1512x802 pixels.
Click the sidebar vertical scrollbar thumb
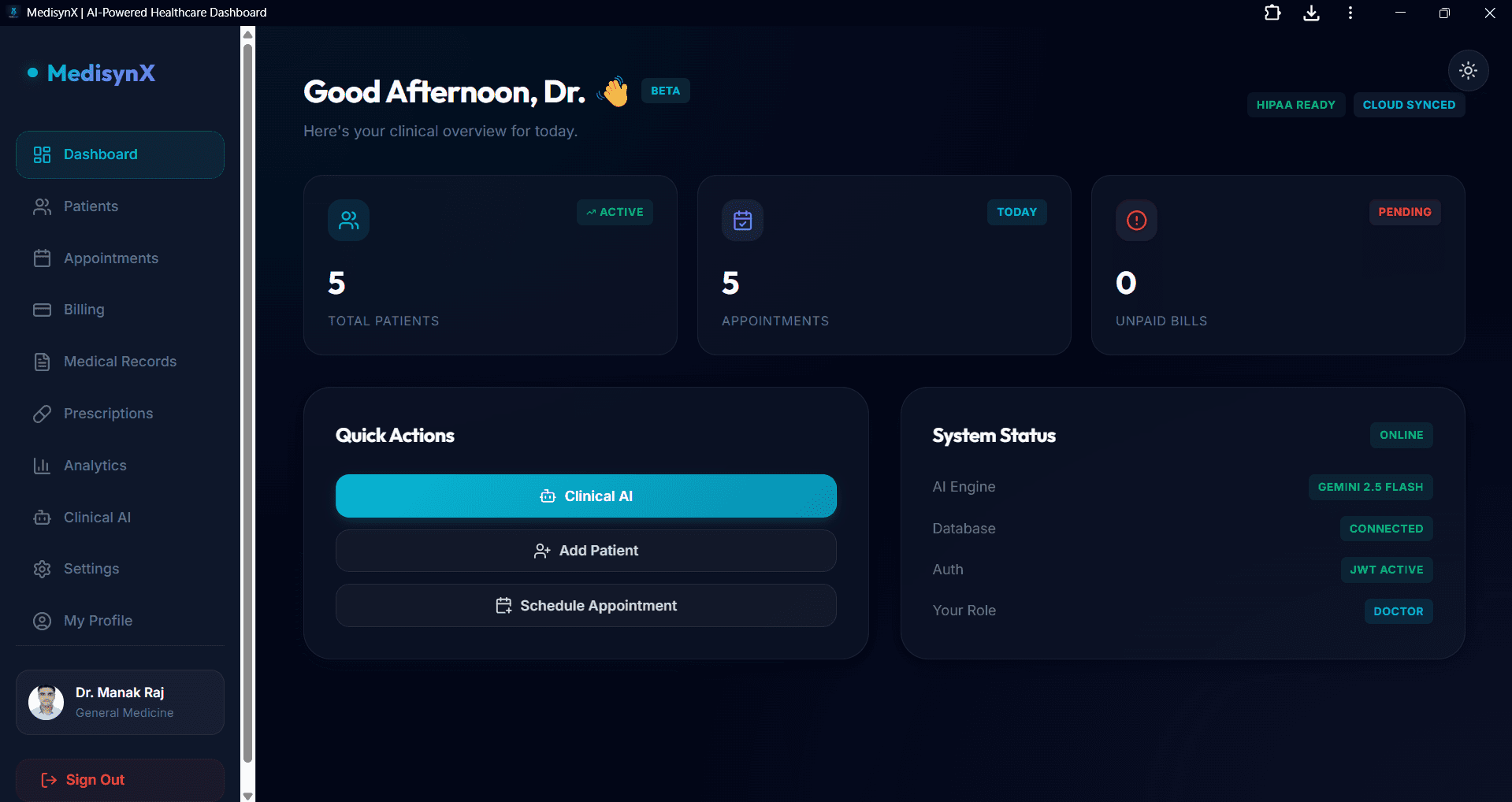click(x=247, y=402)
